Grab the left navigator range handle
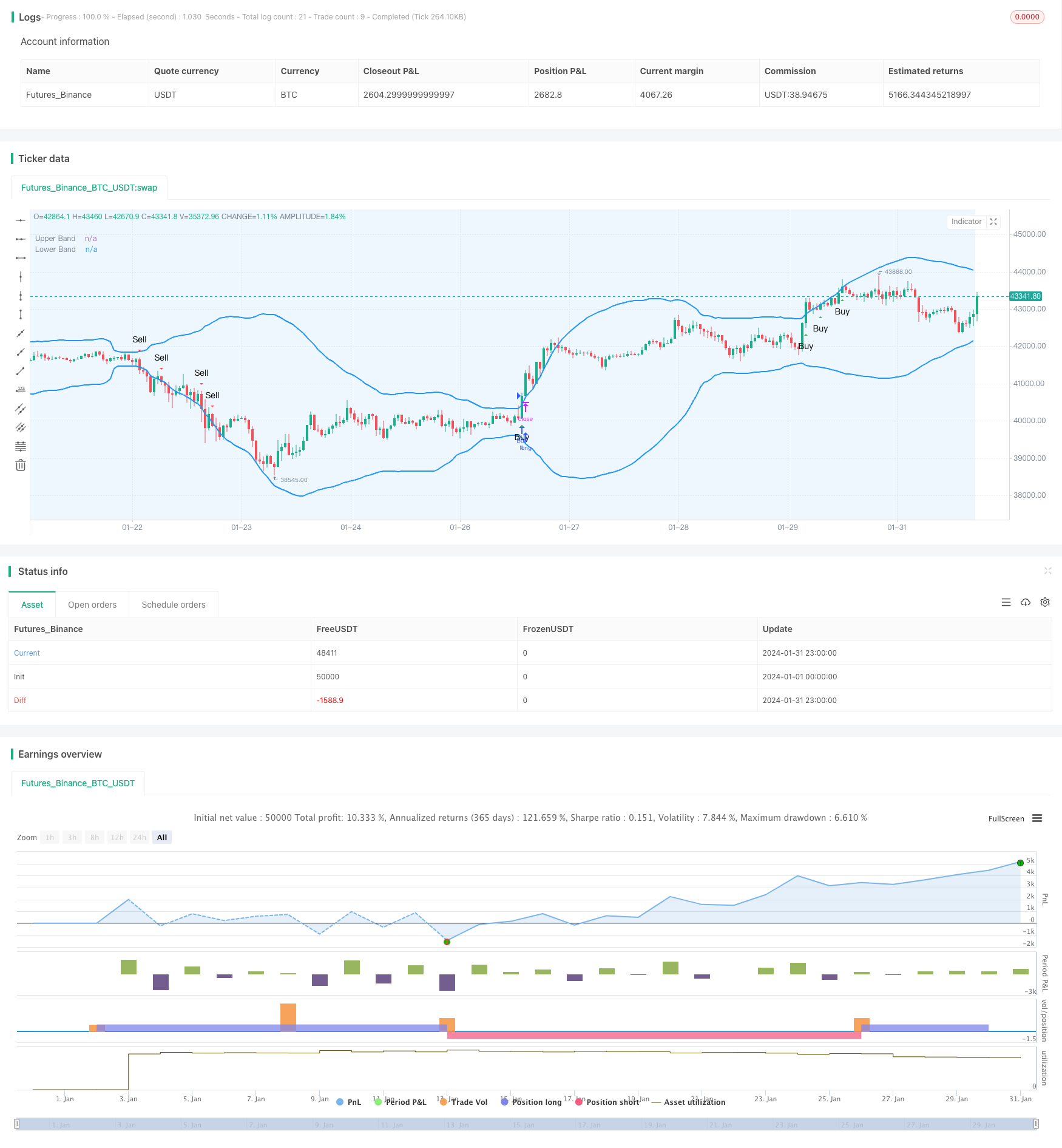 [x=17, y=1124]
